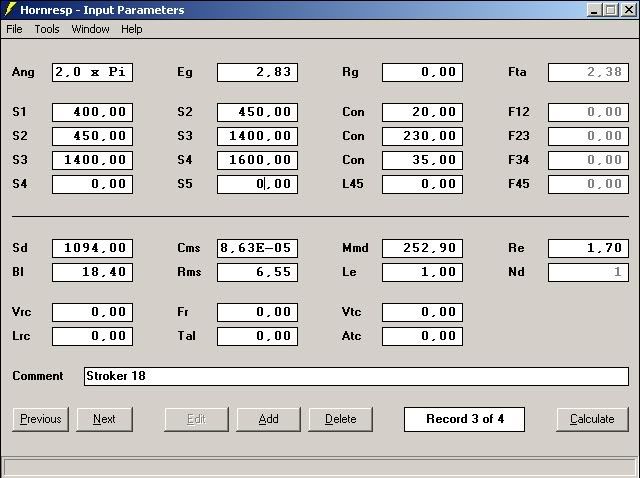This screenshot has width=640, height=478.
Task: Click the Ang field showing 2,0 x Pi
Action: pos(92,72)
